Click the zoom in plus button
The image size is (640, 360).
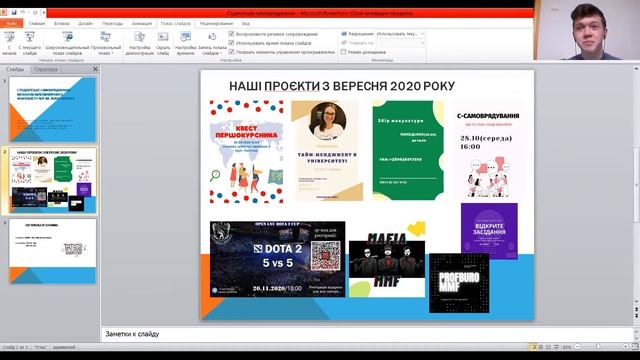point(625,347)
